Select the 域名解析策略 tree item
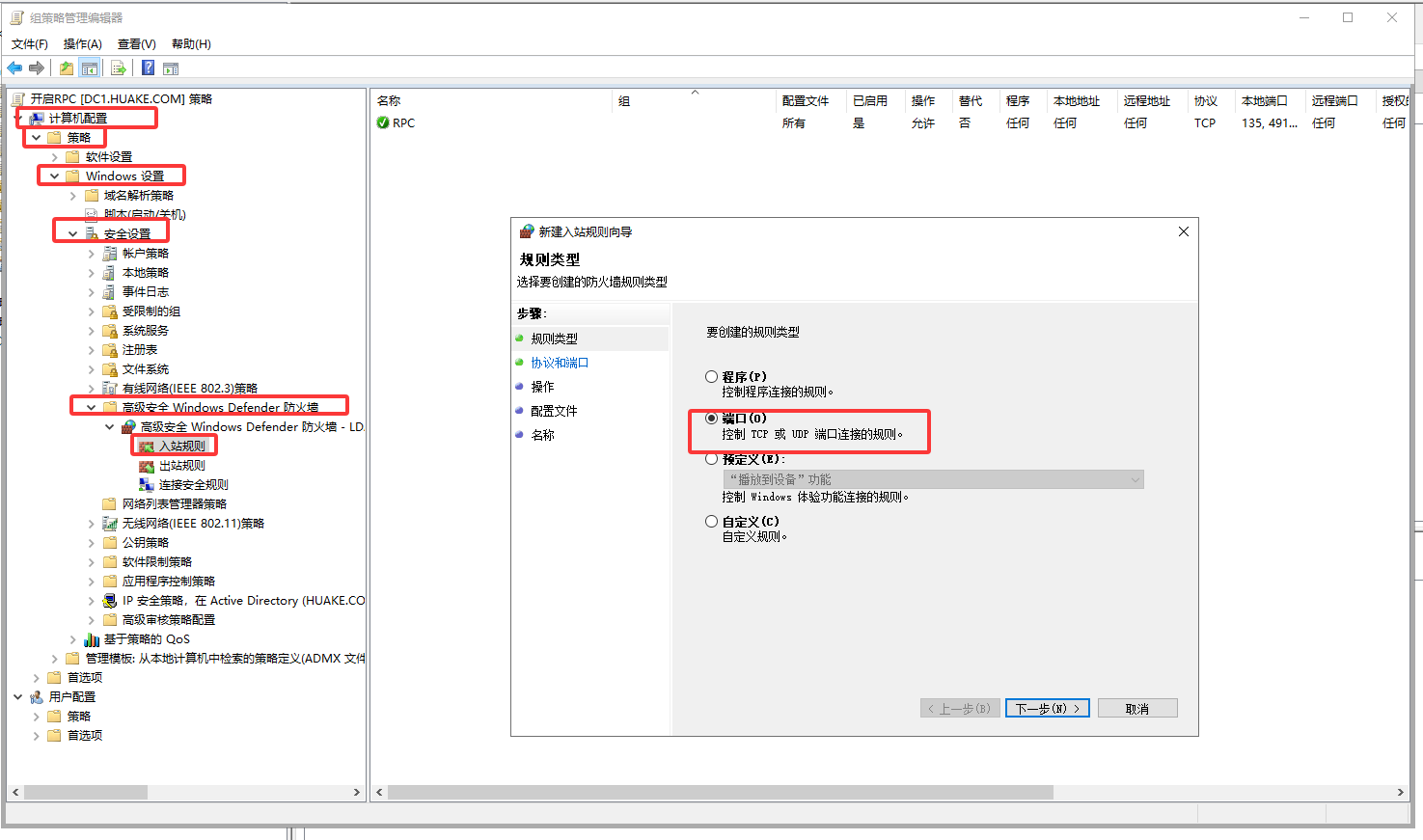The width and height of the screenshot is (1423, 840). (139, 196)
